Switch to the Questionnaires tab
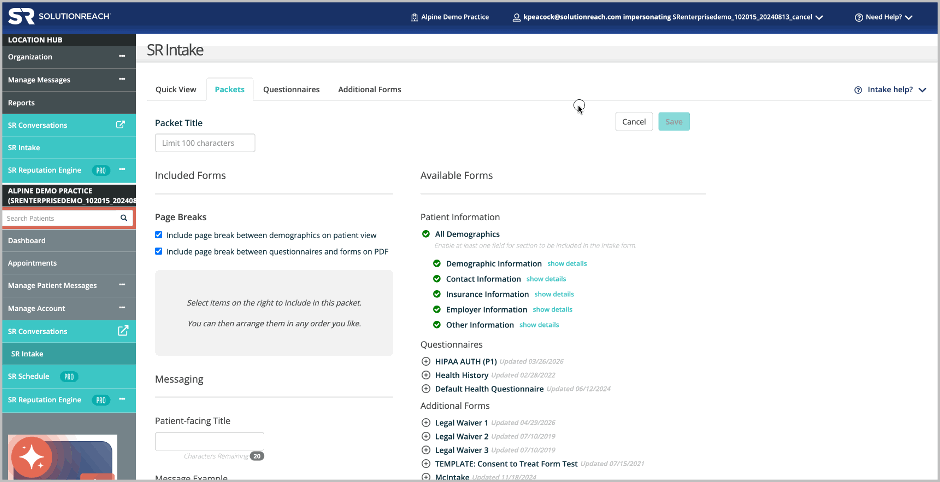The height and width of the screenshot is (482, 940). (291, 89)
